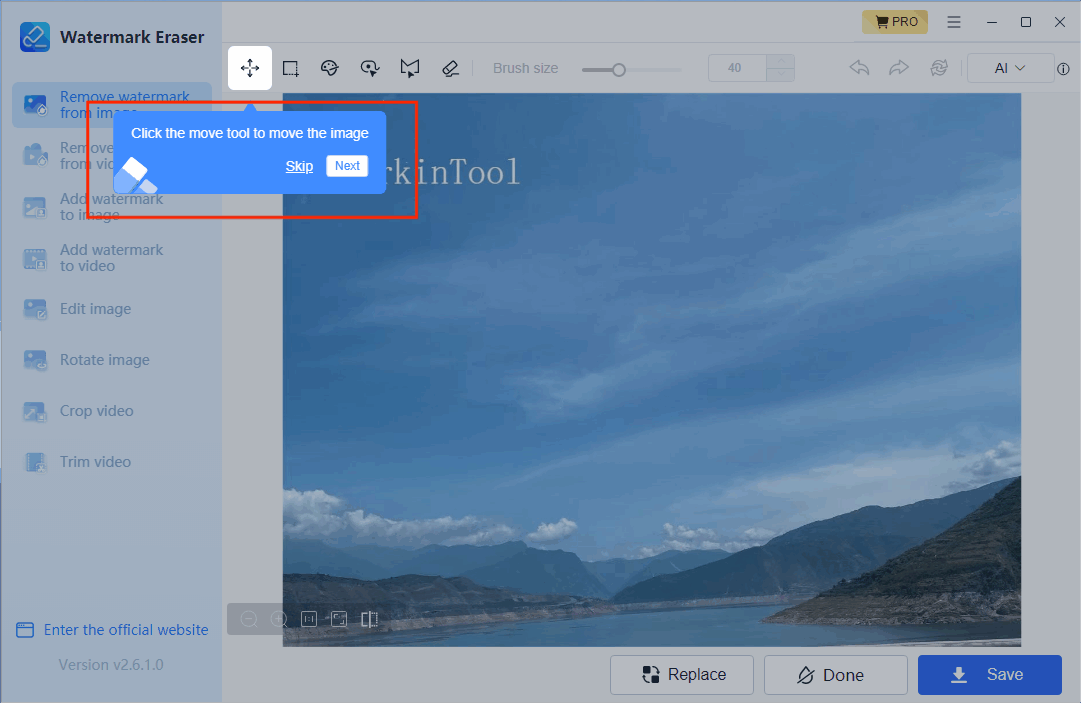Increase the brush size with up stepper
Image resolution: width=1081 pixels, height=703 pixels.
780,61
